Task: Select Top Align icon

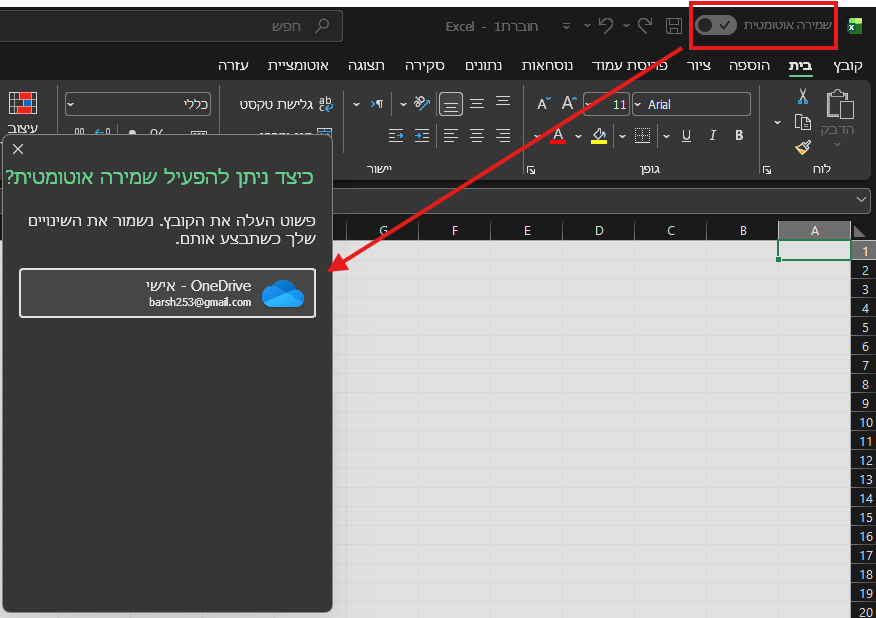Action: point(503,103)
